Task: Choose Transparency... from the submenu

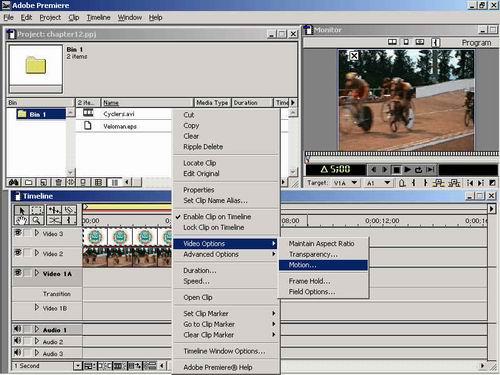Action: pyautogui.click(x=323, y=254)
